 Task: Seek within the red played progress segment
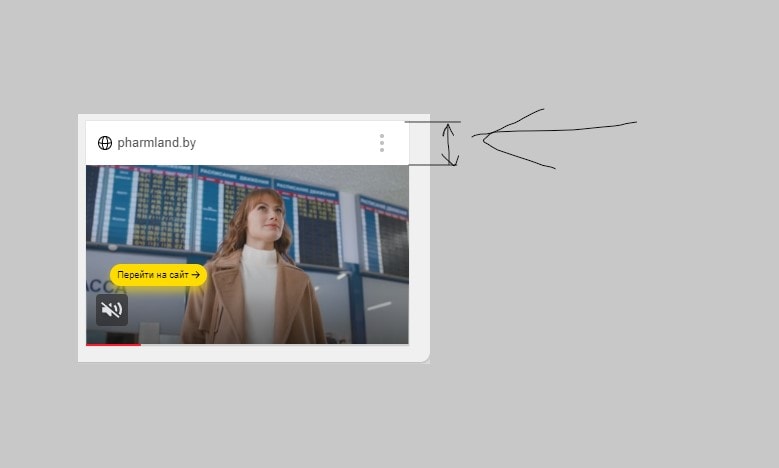(113, 344)
